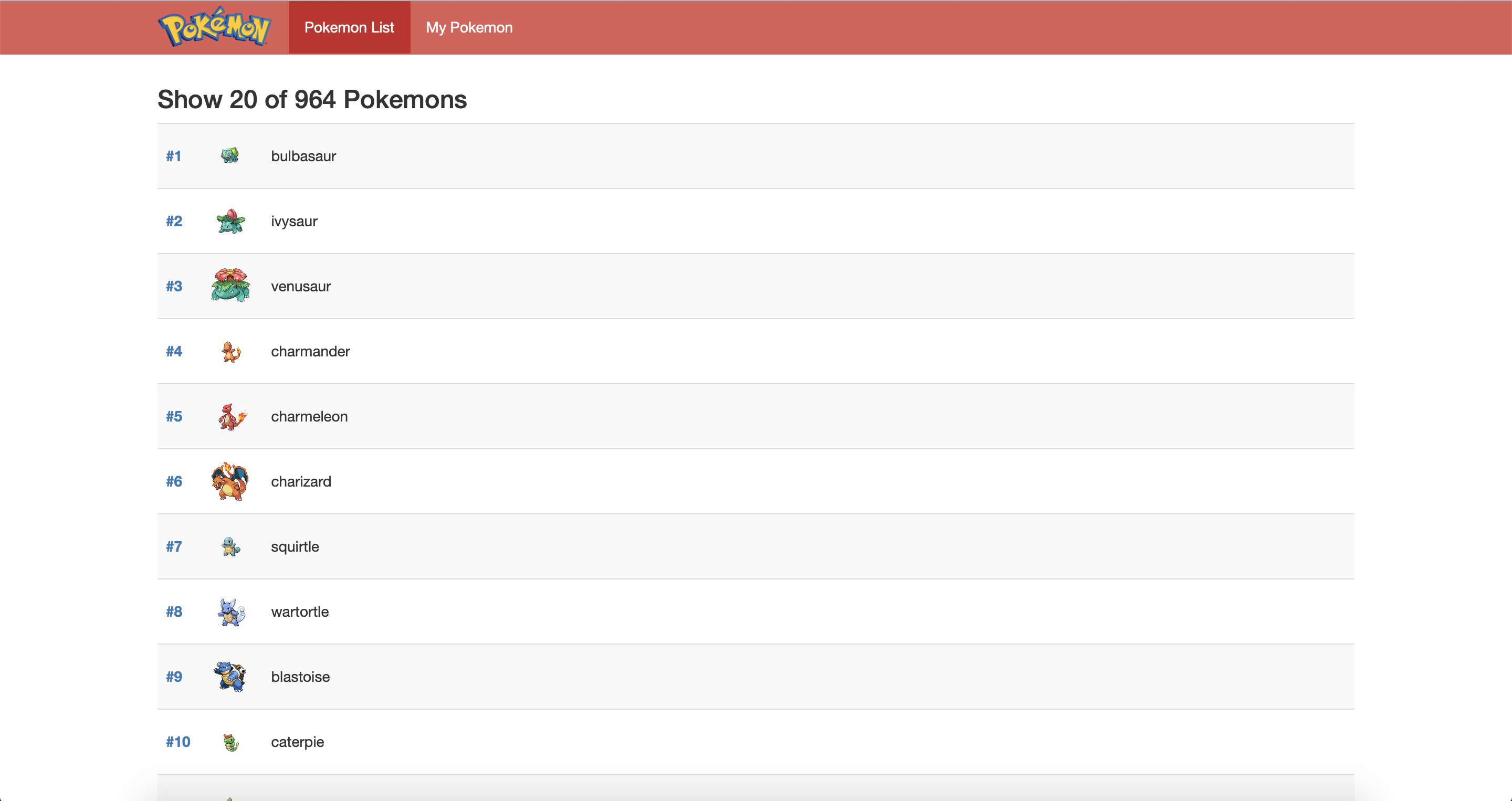Click the bulbasaur sprite icon
This screenshot has height=801, width=1512.
click(230, 155)
